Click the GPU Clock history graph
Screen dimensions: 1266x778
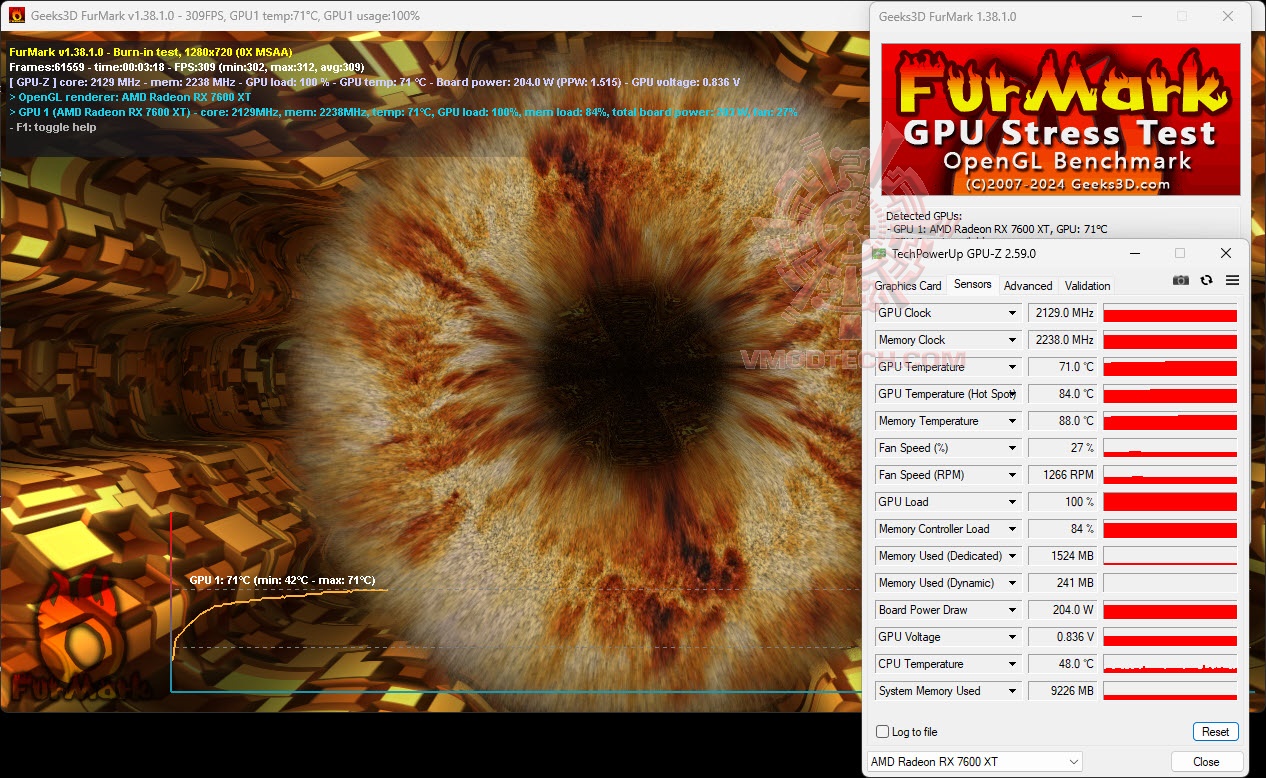(1170, 313)
